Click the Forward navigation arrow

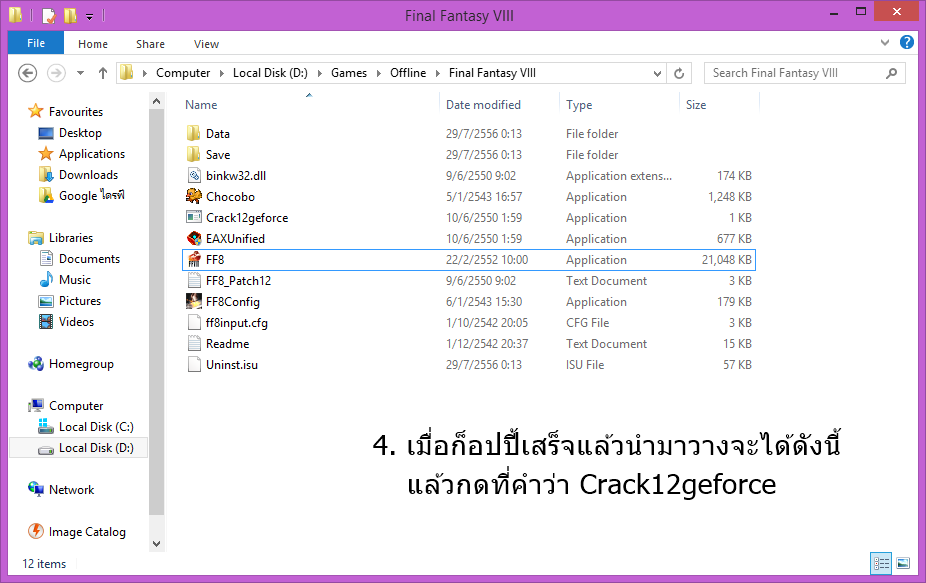pyautogui.click(x=56, y=73)
